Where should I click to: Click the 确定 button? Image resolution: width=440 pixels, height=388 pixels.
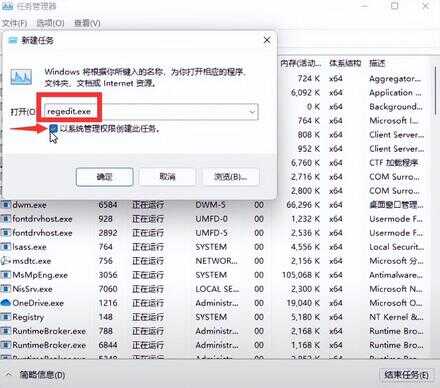[x=104, y=177]
